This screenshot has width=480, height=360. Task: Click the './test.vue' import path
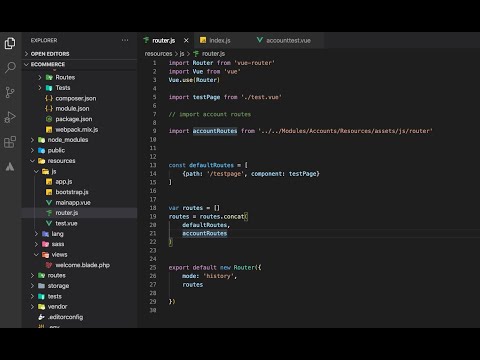pos(261,97)
